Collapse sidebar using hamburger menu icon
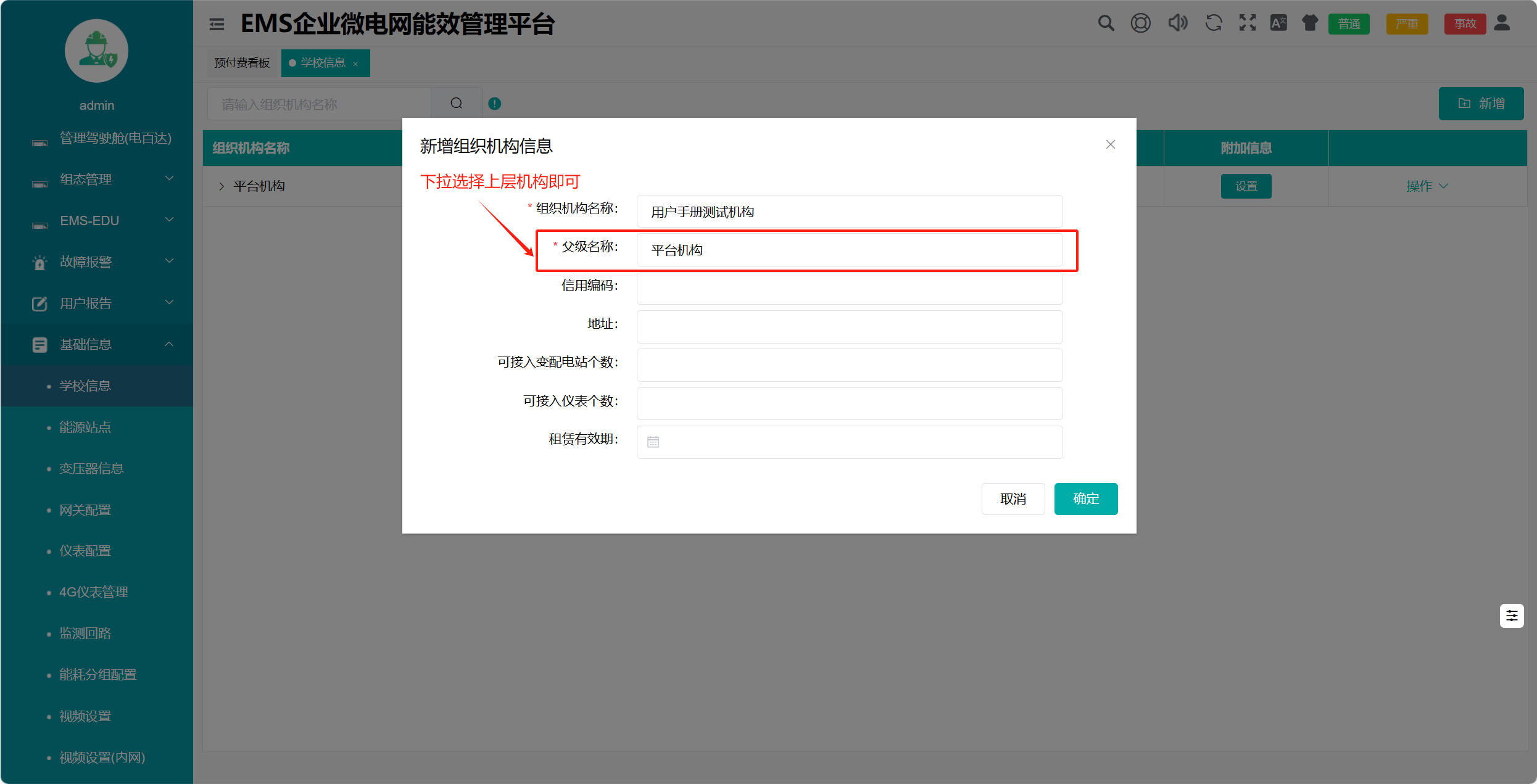Screen dimensions: 1537x784 click(x=217, y=25)
